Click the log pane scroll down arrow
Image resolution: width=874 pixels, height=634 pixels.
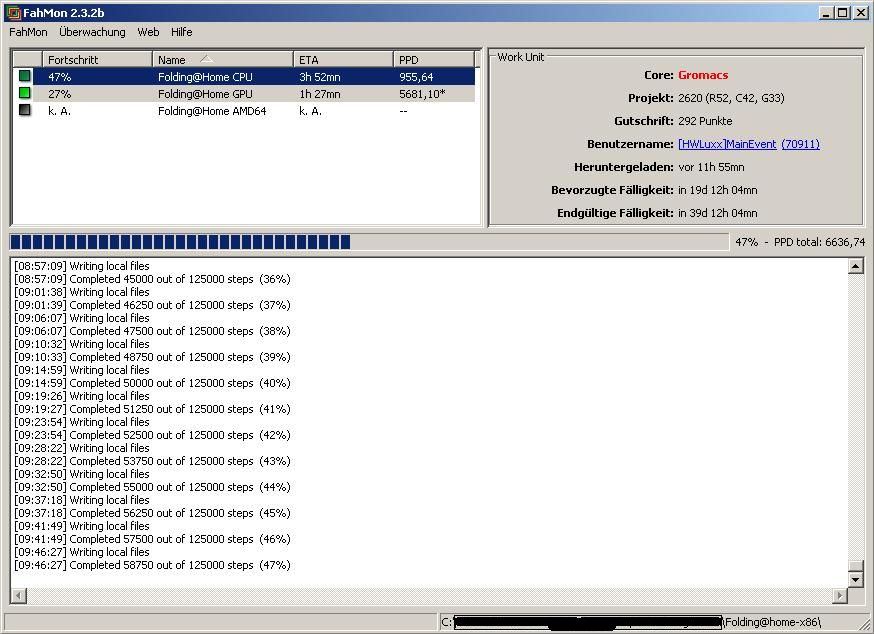pos(856,579)
